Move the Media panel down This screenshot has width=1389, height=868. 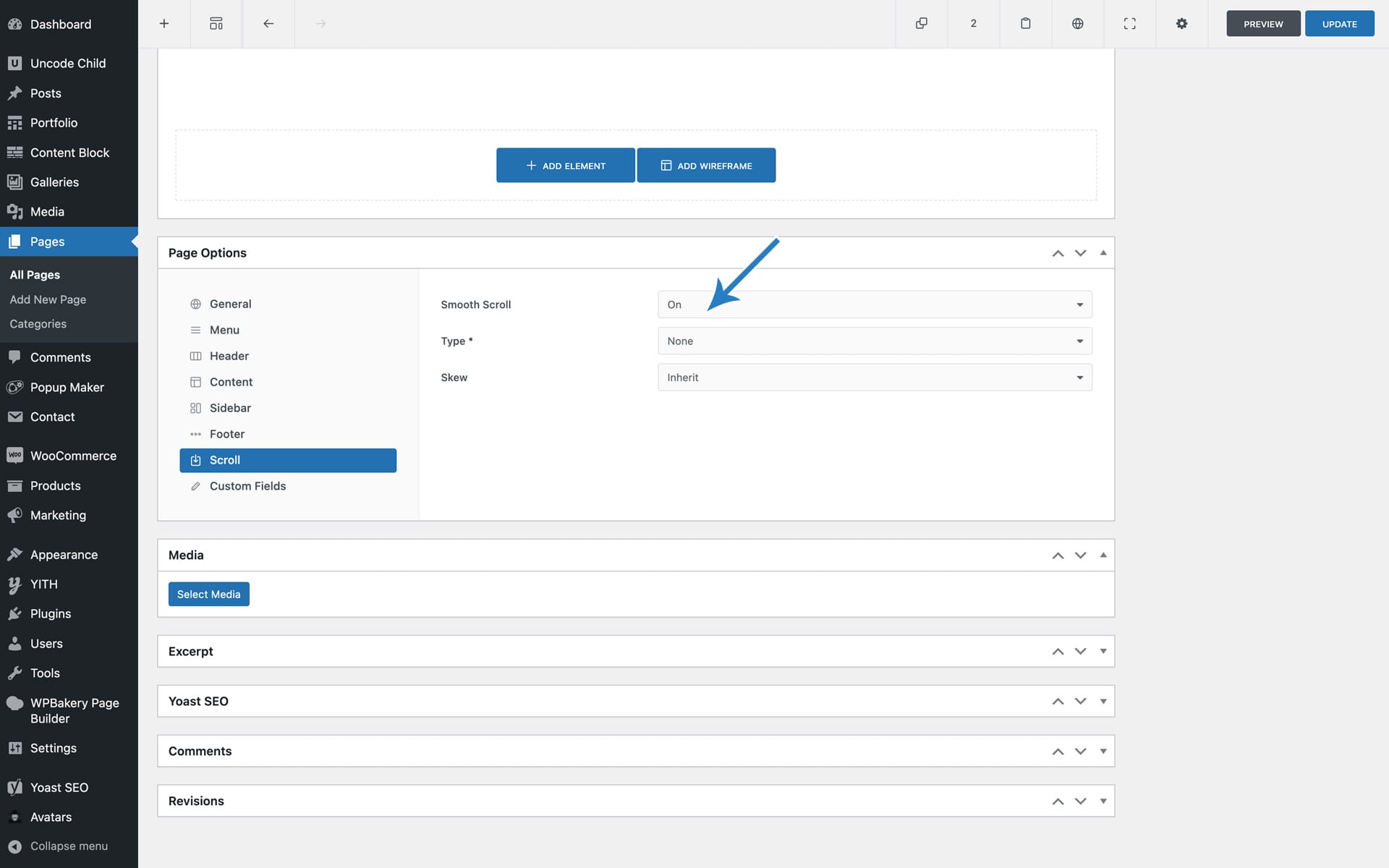1080,555
